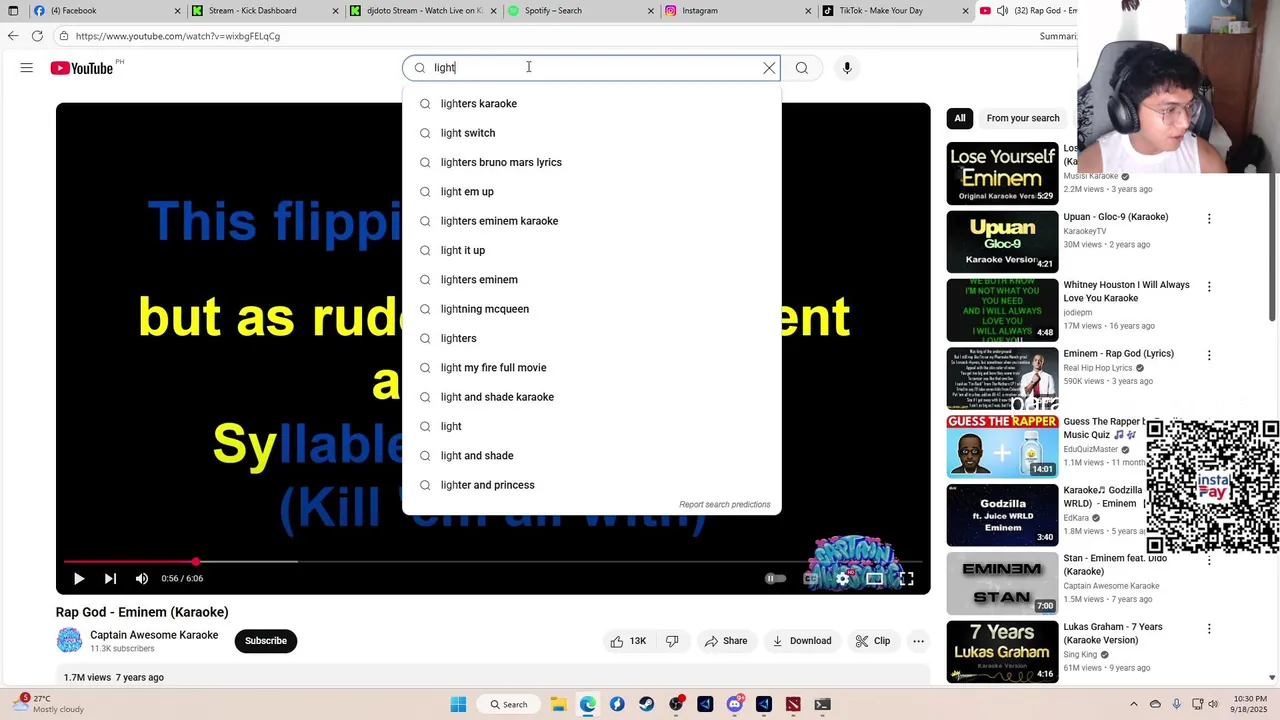This screenshot has width=1280, height=720.
Task: Choose suggestion 'lighters bruno mars lyrics'
Action: pyautogui.click(x=591, y=162)
